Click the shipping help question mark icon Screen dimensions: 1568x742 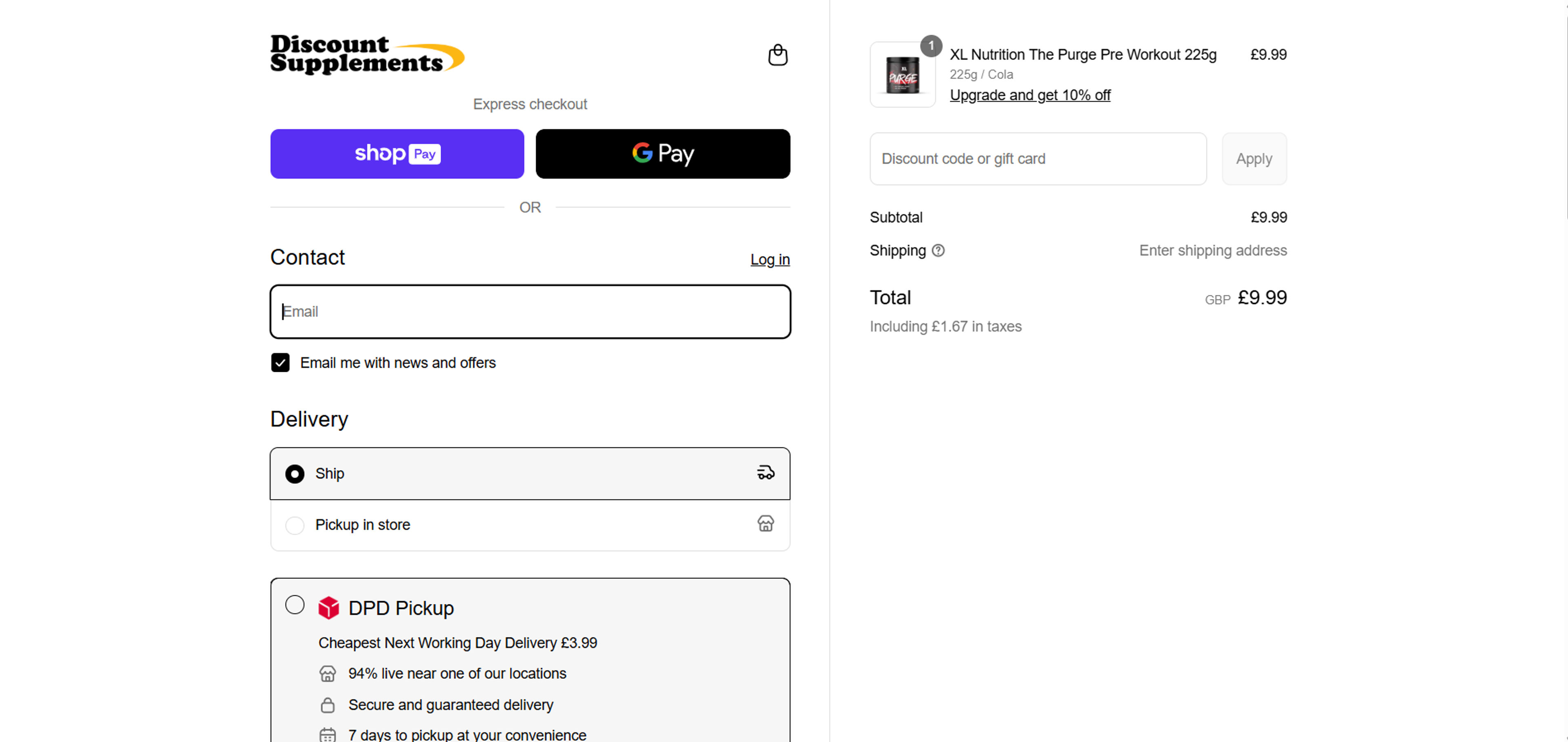coord(938,251)
